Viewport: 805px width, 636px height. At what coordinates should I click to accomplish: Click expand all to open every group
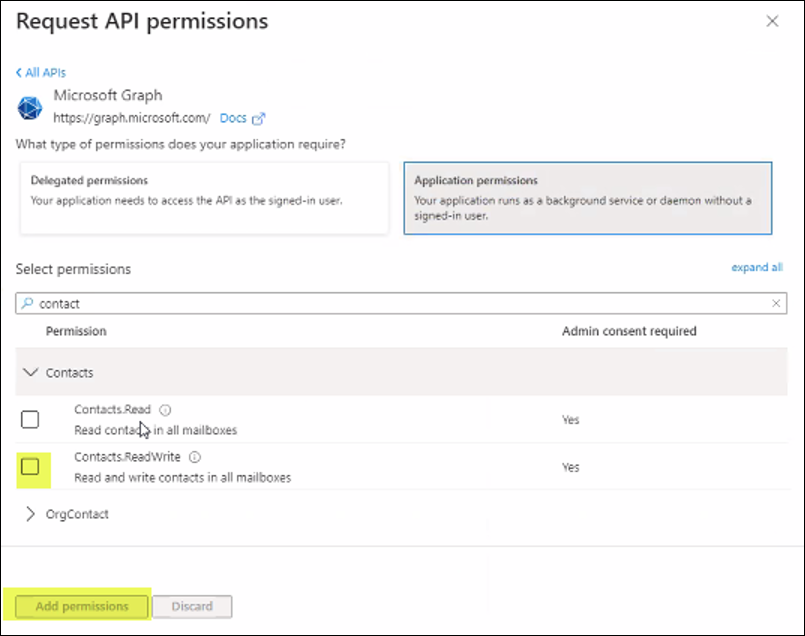click(757, 267)
